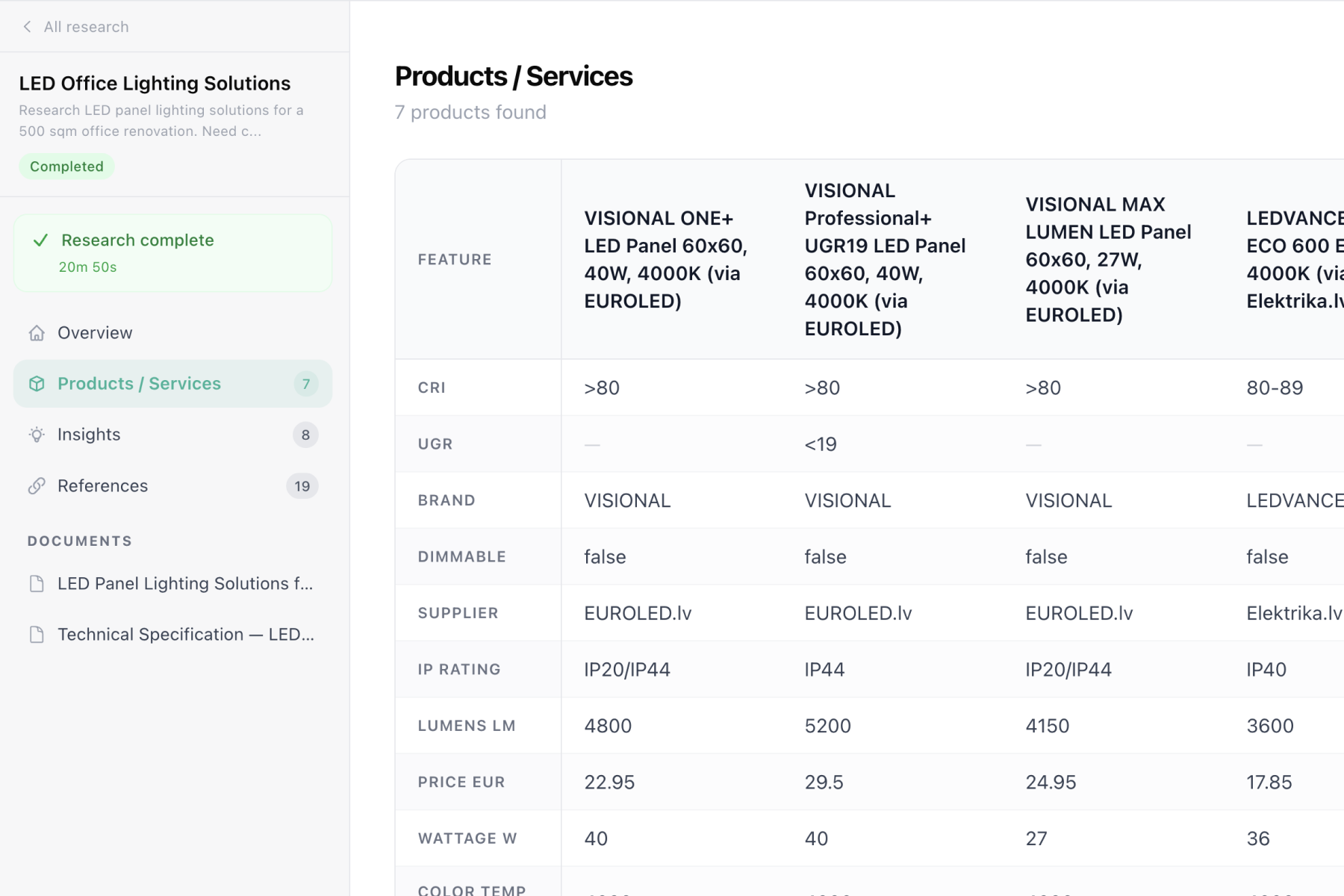Click the PRICE EUR row label
Screen dimensions: 1344x896
pos(461,782)
